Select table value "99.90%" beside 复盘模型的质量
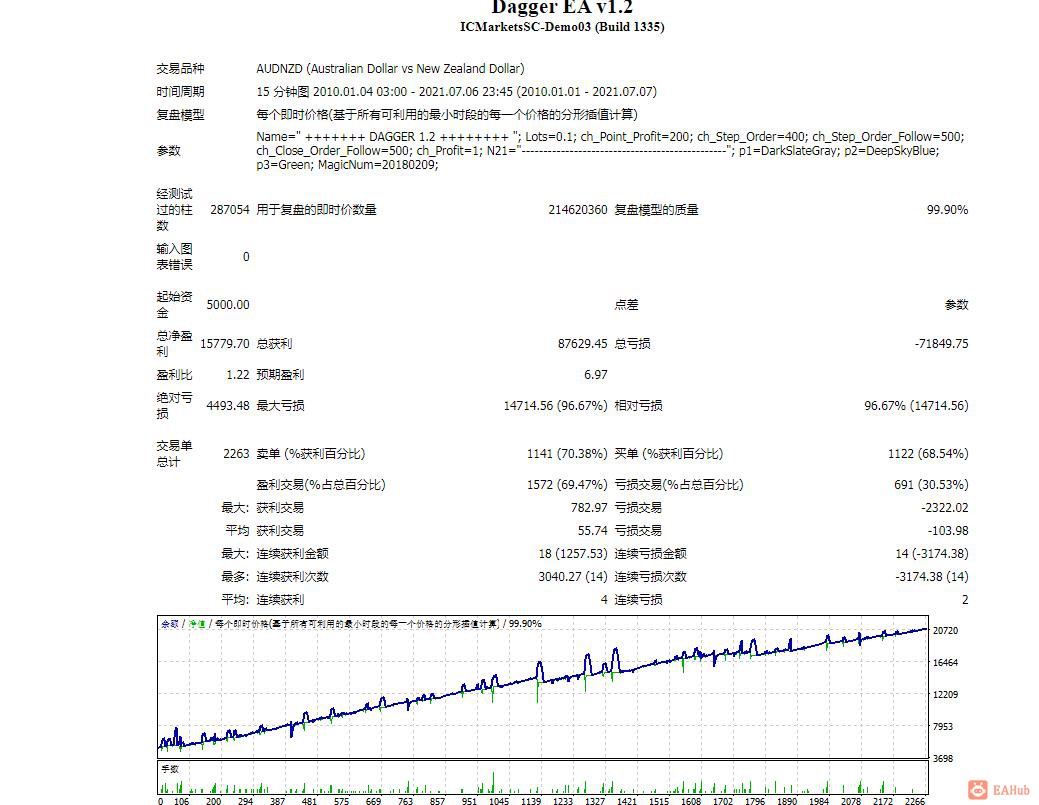 [x=947, y=209]
